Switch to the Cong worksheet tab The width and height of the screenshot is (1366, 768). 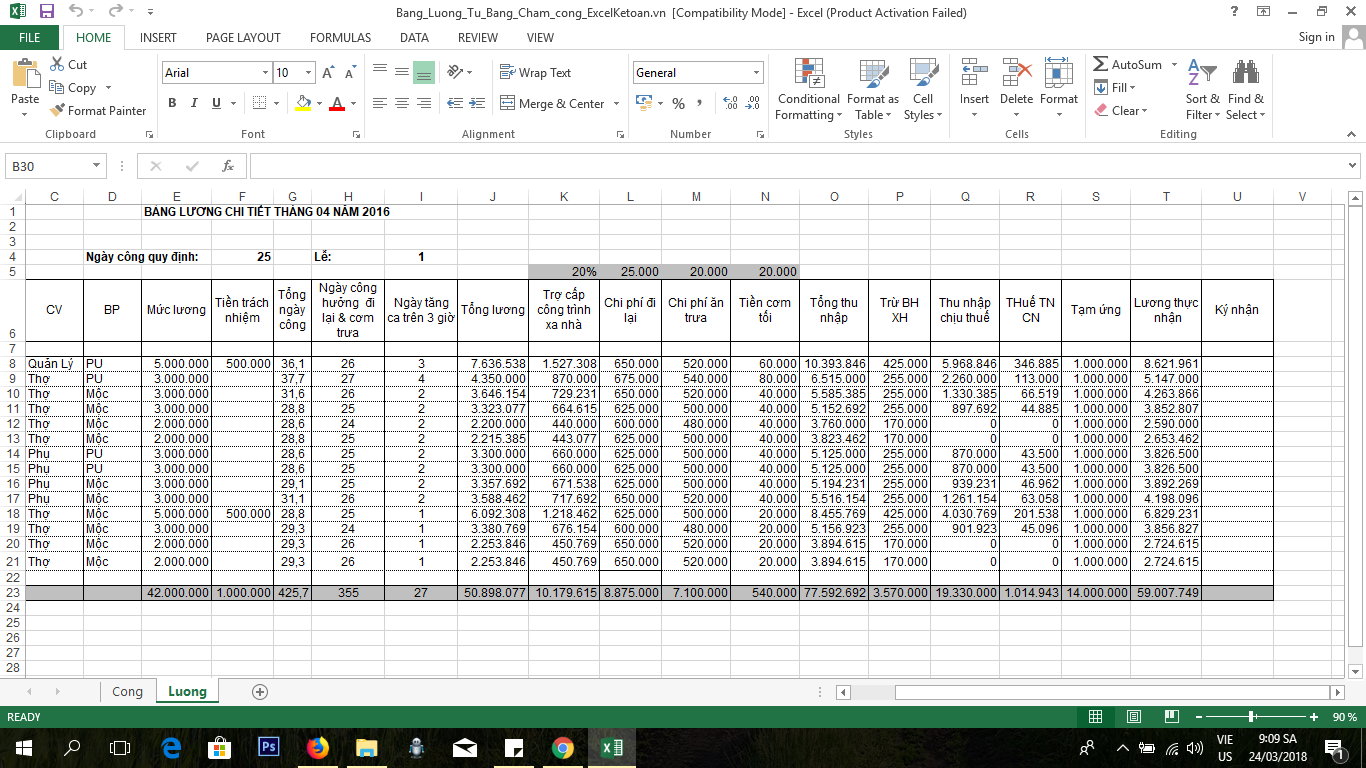[x=127, y=692]
